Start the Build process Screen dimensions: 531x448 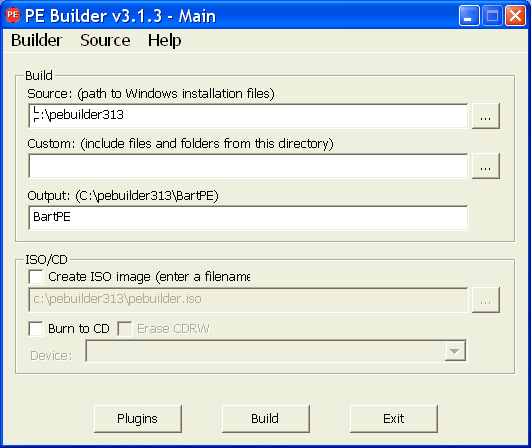click(266, 419)
